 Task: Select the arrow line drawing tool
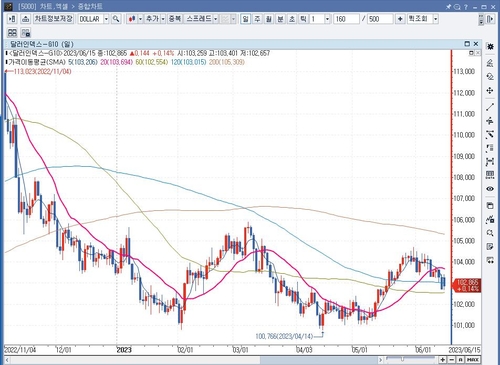point(490,135)
